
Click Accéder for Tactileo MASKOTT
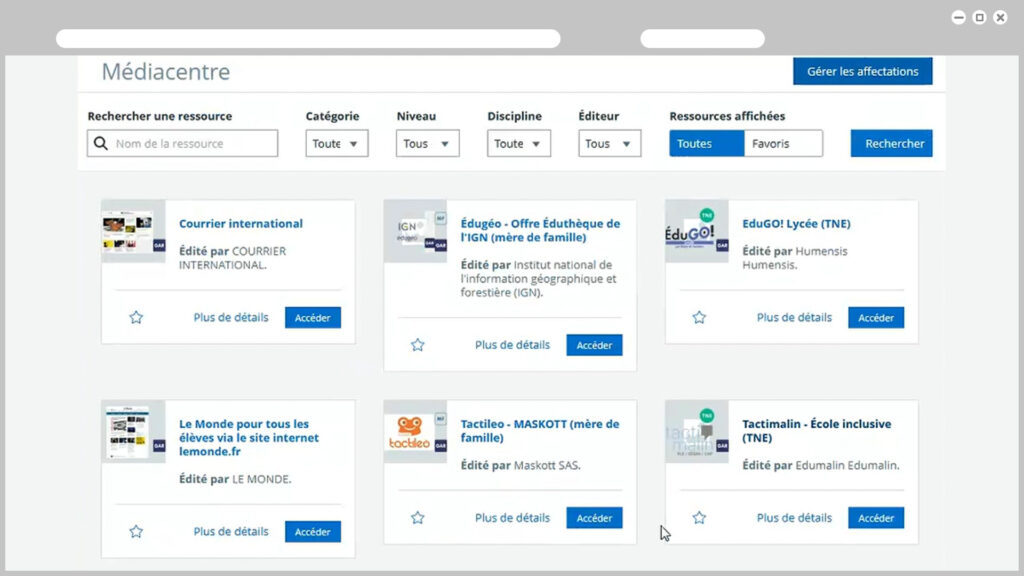(x=594, y=518)
